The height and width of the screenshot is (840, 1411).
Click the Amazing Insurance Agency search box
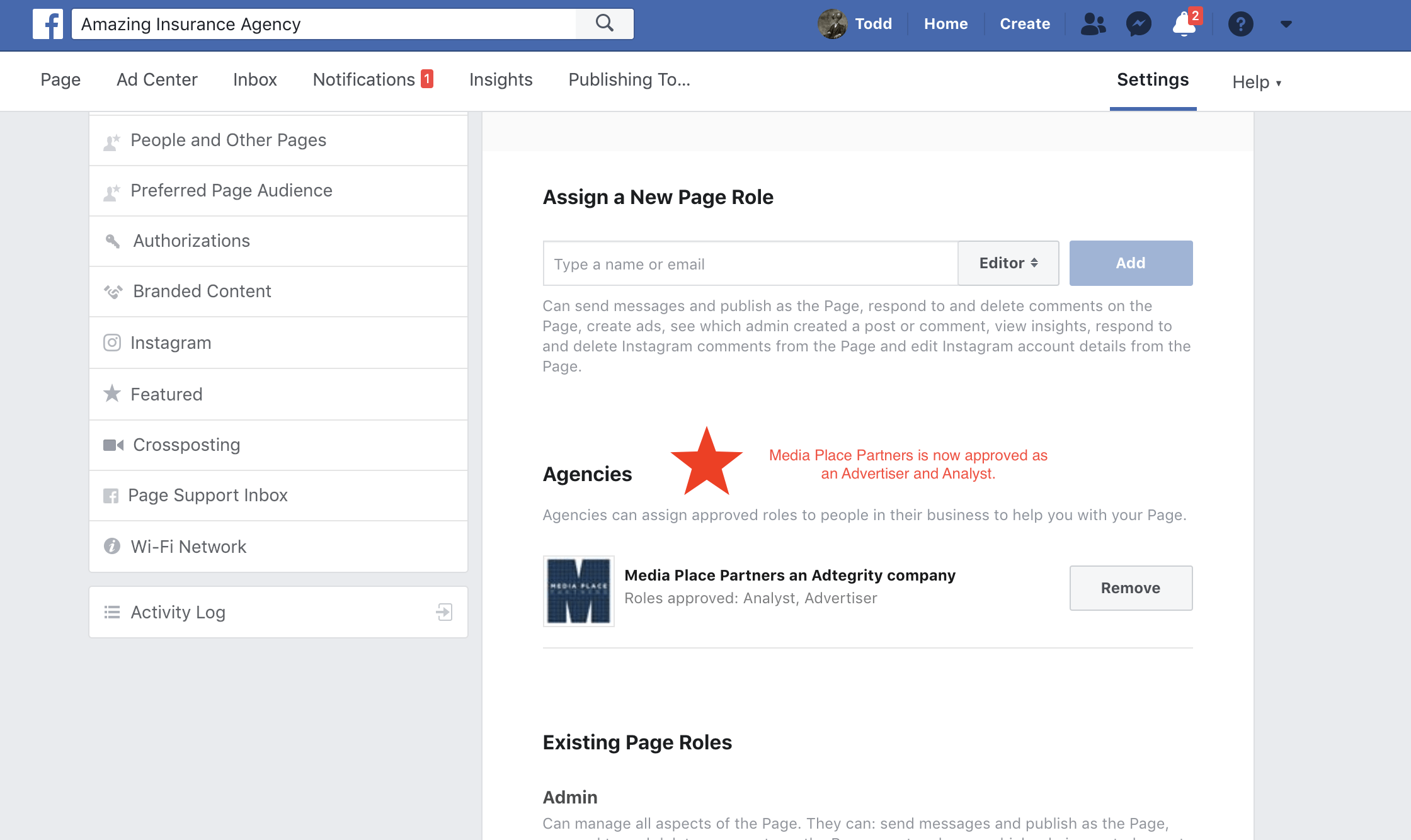click(x=324, y=24)
